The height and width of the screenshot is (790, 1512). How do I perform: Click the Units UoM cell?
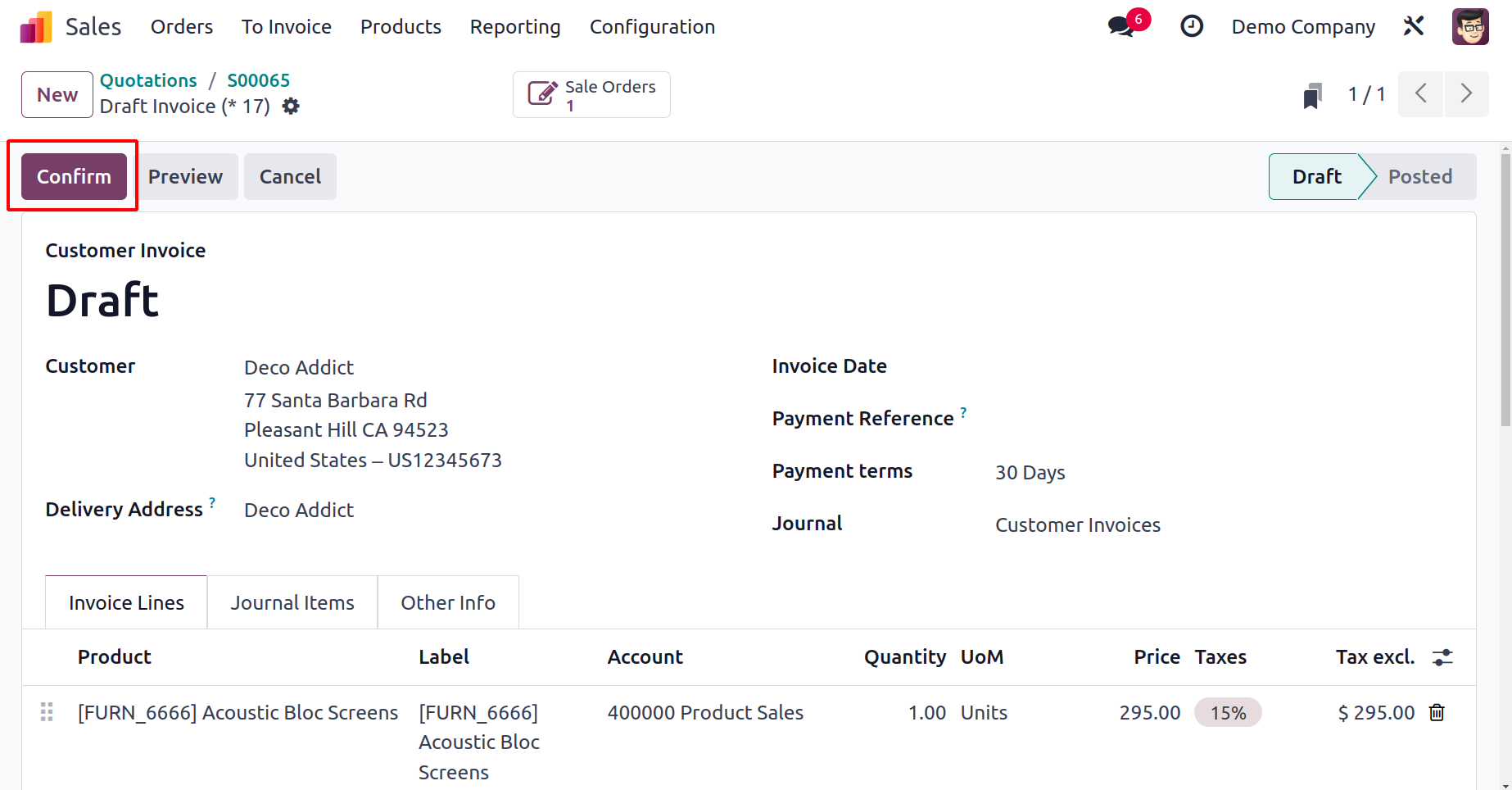984,713
